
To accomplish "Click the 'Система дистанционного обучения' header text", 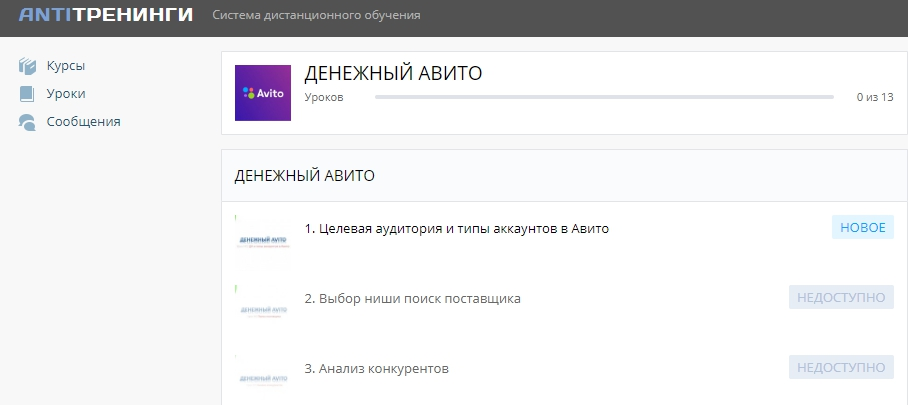I will (316, 15).
